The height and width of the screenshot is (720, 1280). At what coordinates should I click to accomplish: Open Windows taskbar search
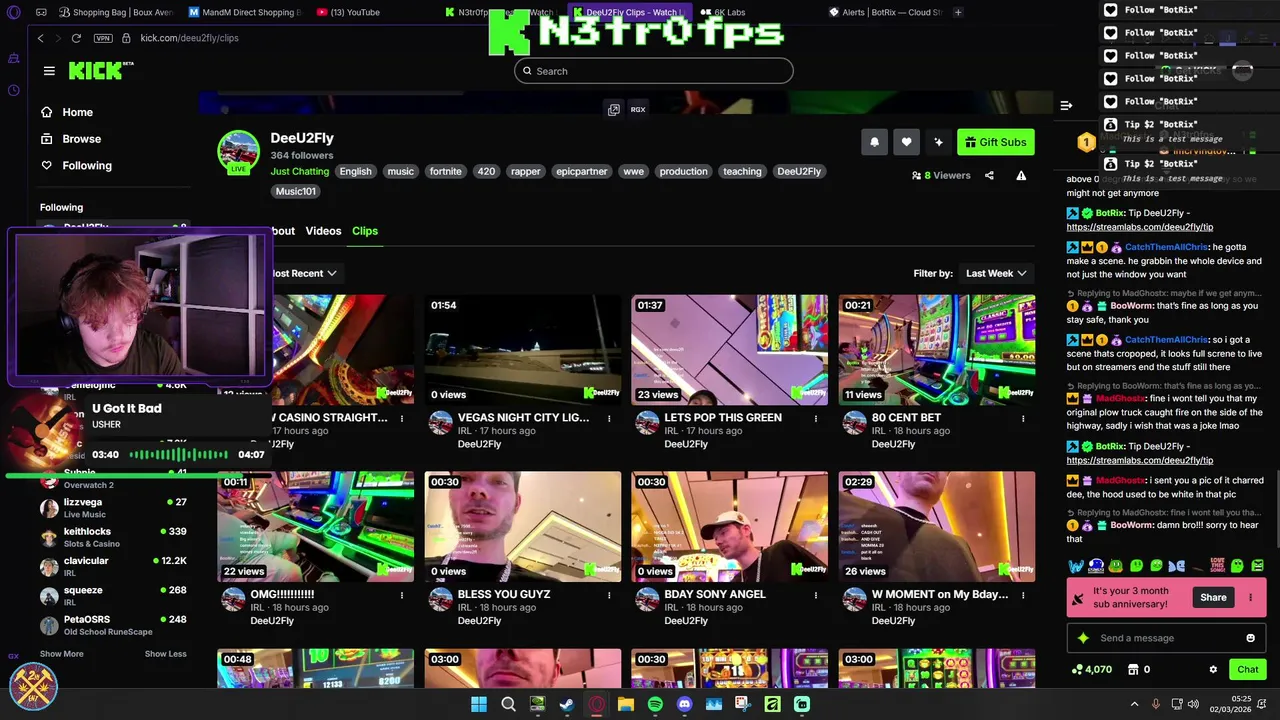pyautogui.click(x=508, y=704)
